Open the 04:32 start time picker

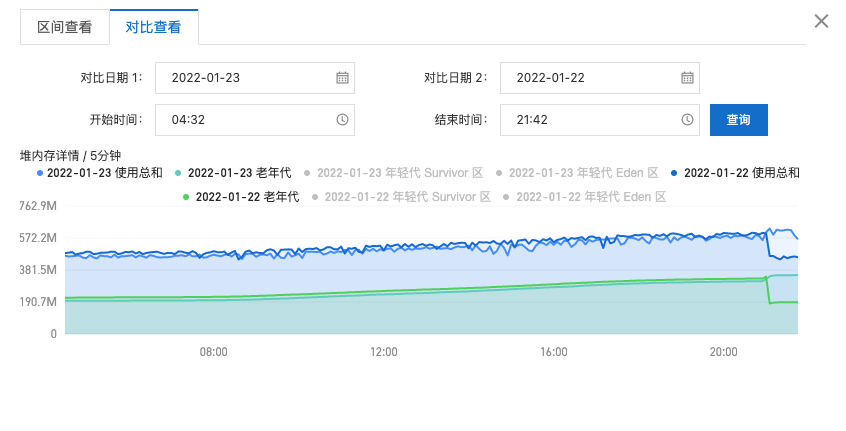tap(255, 120)
